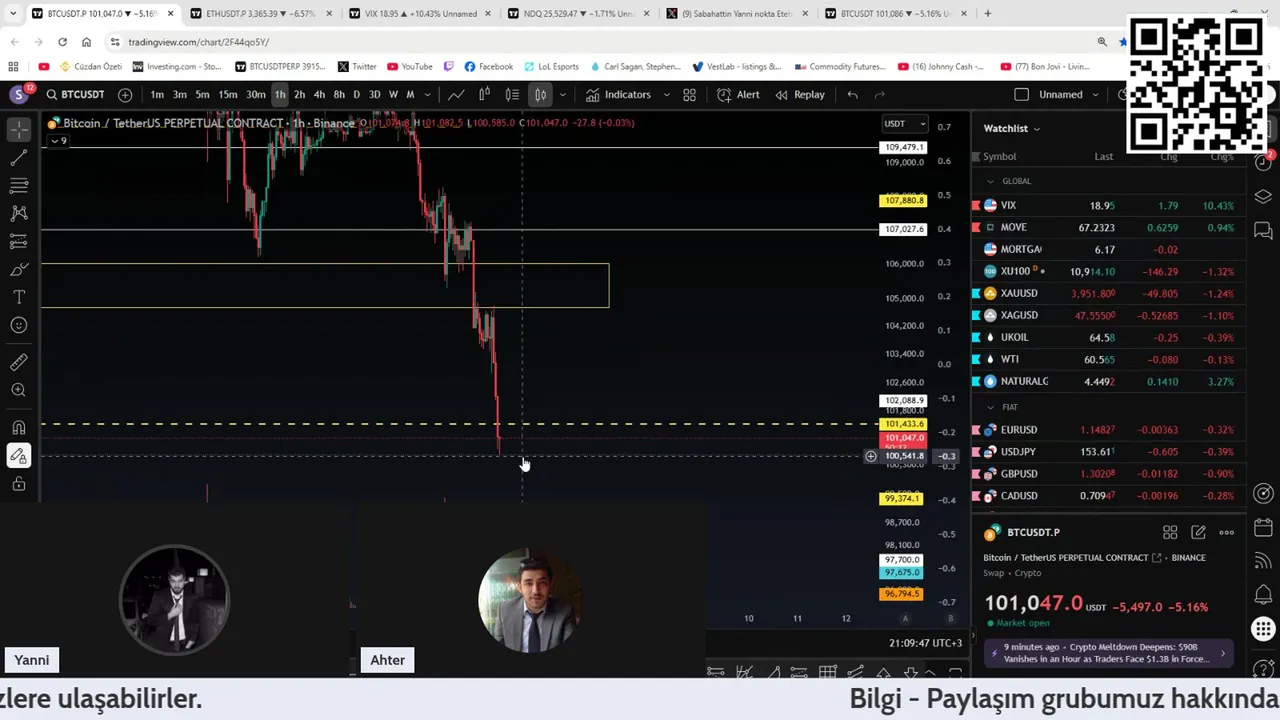Open the patterns drawing tools
This screenshot has width=1280, height=720.
(x=19, y=213)
